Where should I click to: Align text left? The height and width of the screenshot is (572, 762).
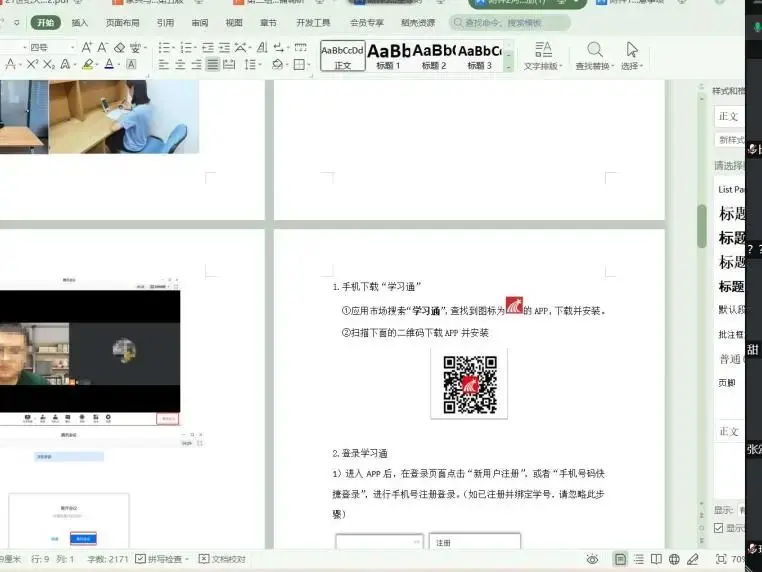[164, 64]
